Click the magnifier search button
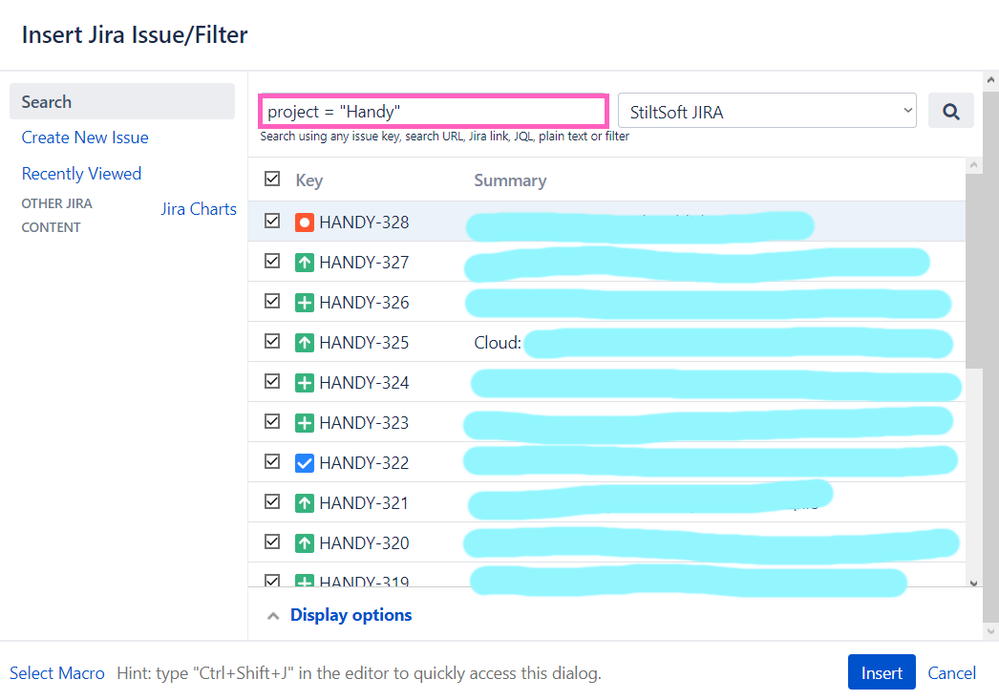This screenshot has height=700, width=999. [x=951, y=111]
